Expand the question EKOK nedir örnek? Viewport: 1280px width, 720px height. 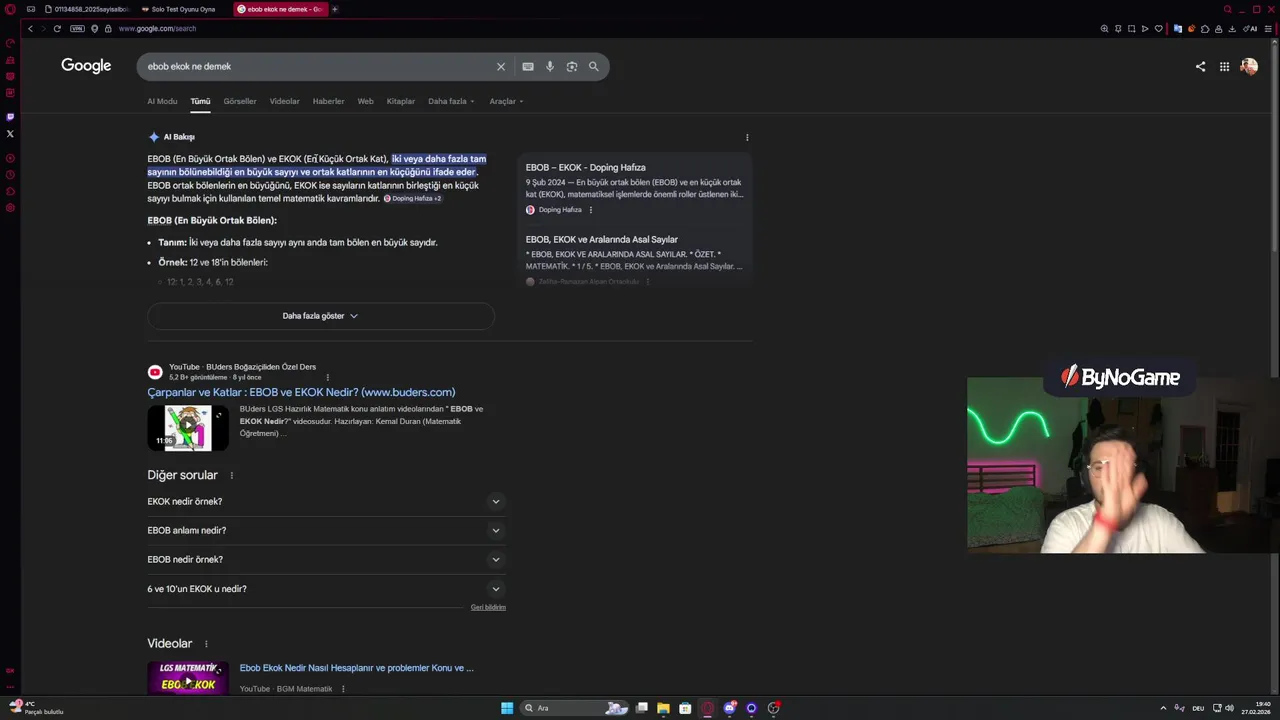(326, 502)
